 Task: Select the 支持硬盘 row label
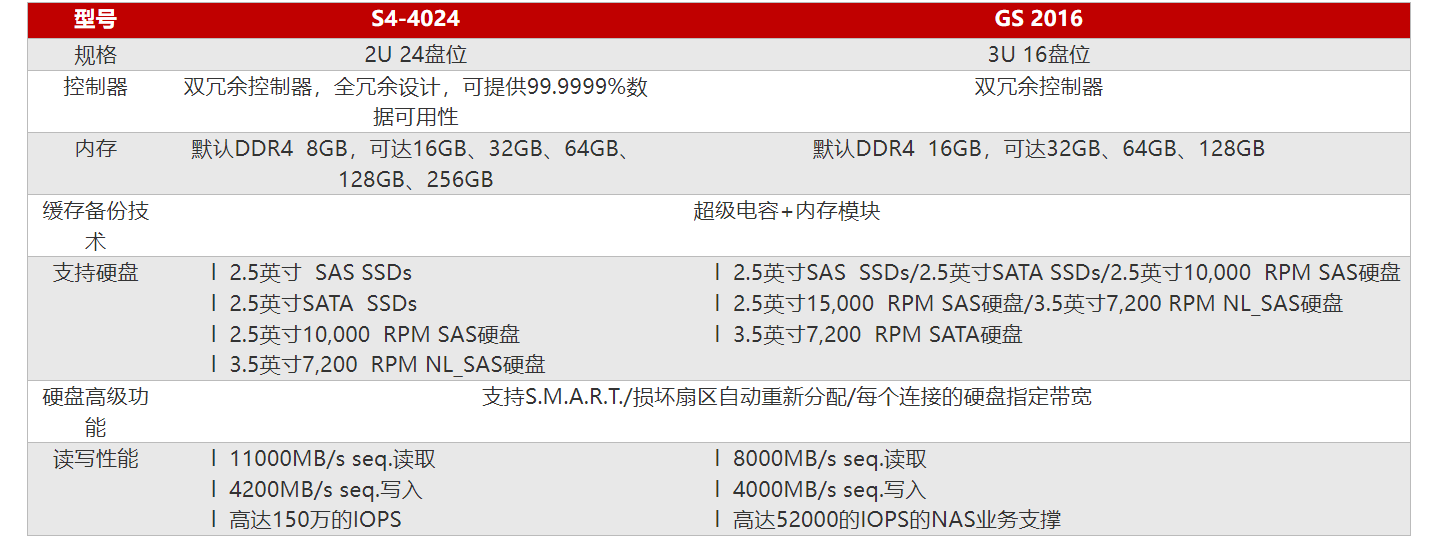pyautogui.click(x=95, y=273)
